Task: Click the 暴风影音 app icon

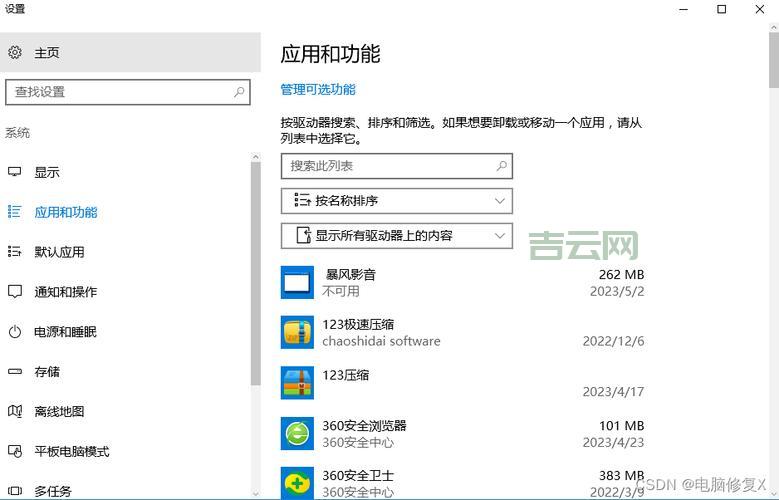Action: 297,282
